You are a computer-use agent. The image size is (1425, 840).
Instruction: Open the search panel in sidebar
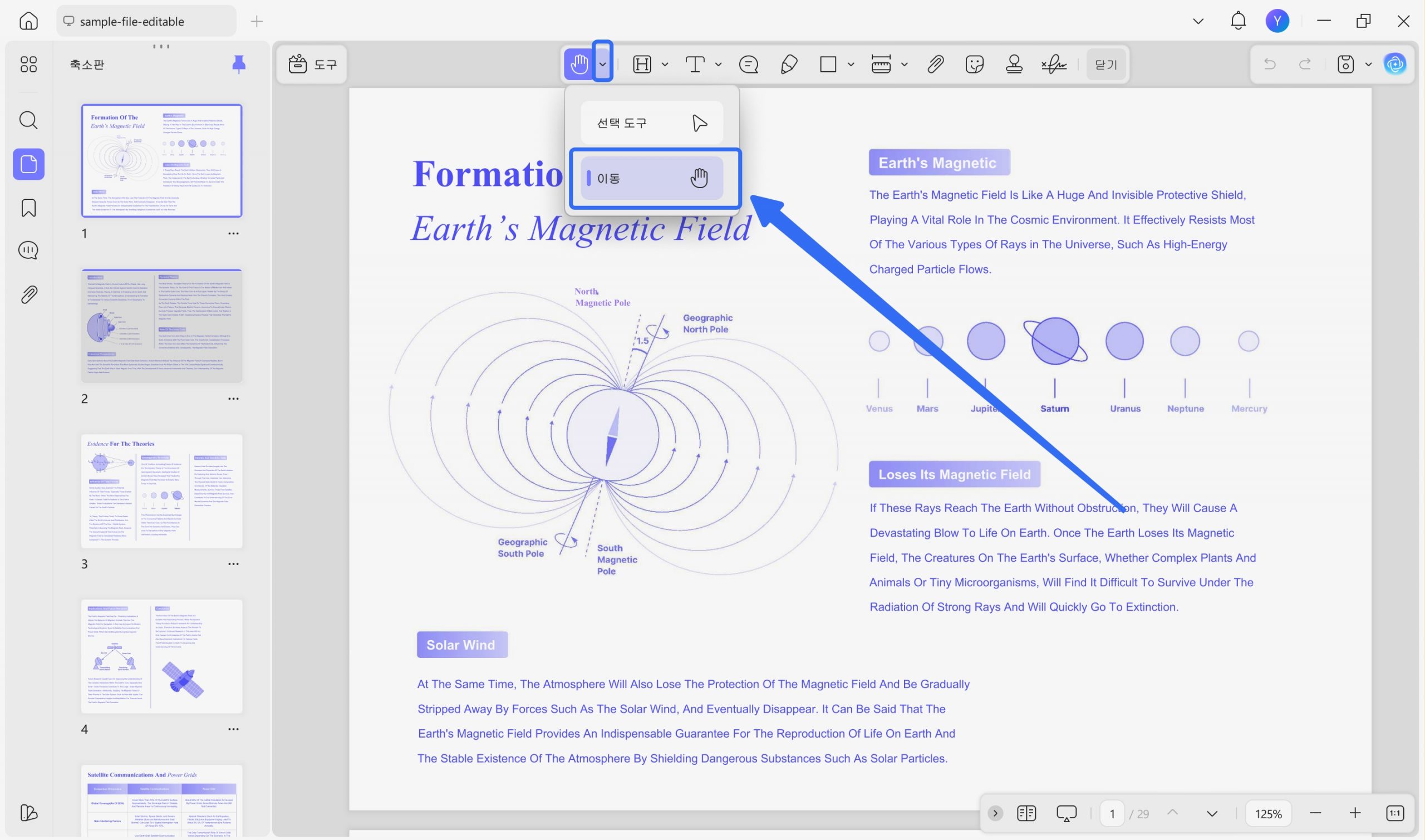(x=28, y=120)
